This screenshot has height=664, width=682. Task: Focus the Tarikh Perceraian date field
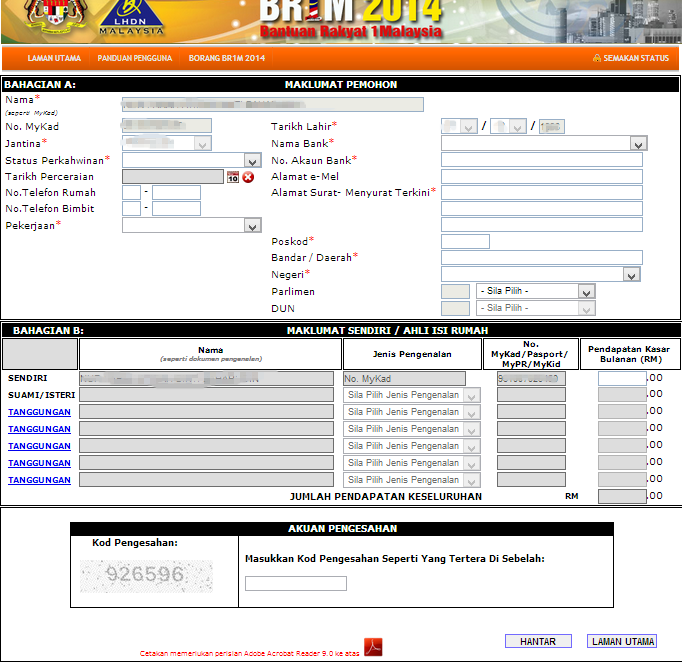click(173, 177)
